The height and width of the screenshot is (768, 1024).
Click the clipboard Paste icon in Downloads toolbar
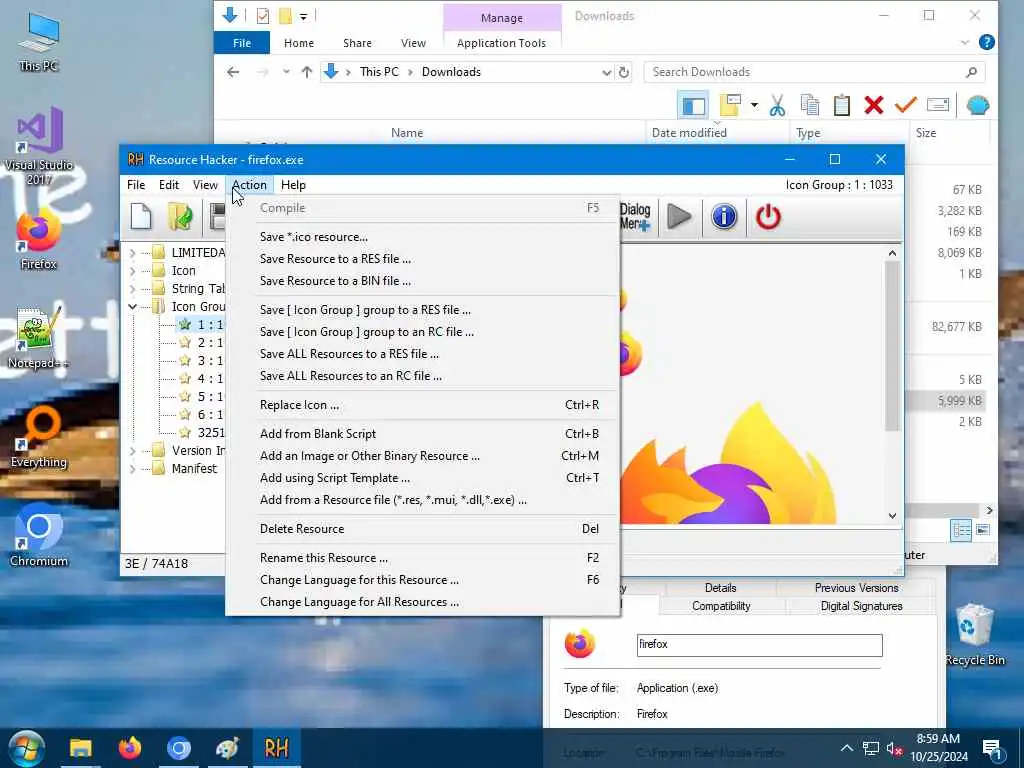[842, 105]
